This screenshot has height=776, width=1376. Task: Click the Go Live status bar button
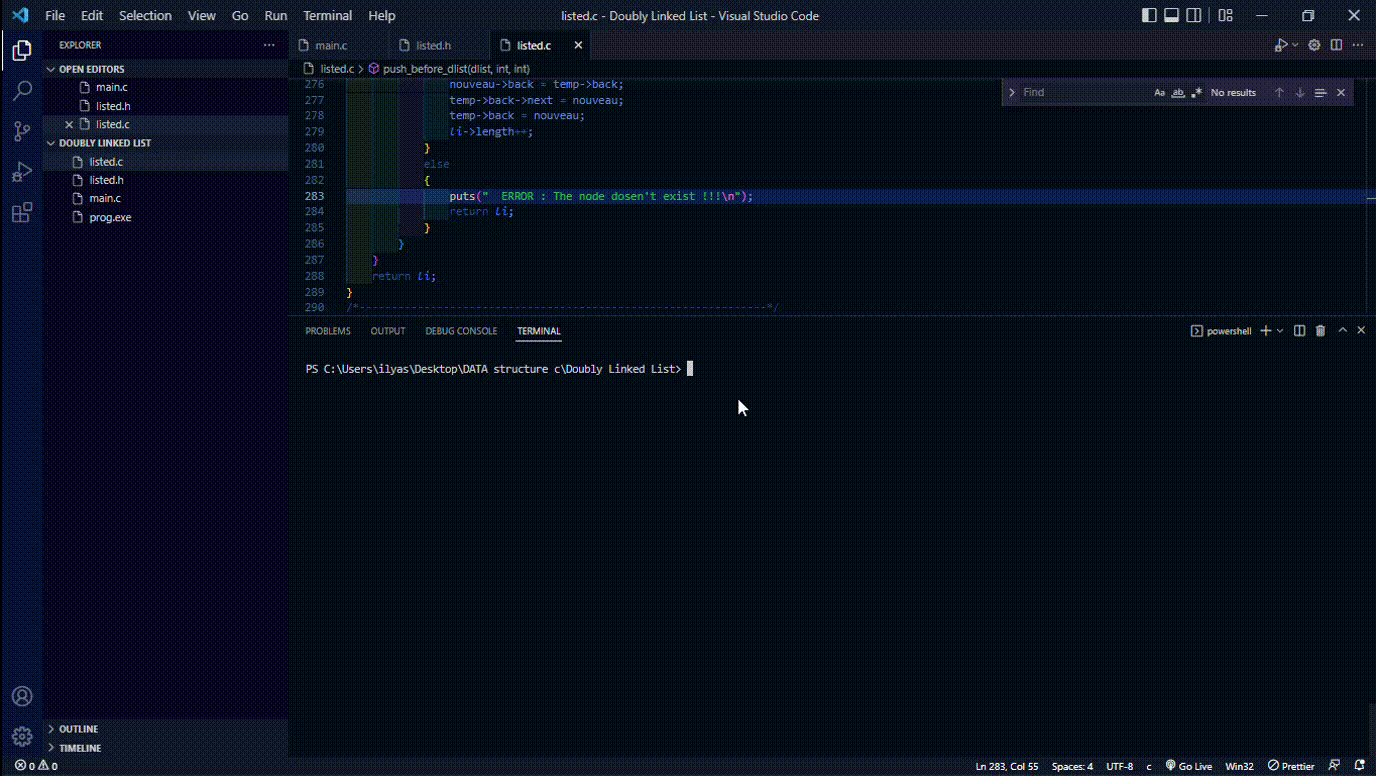1188,766
